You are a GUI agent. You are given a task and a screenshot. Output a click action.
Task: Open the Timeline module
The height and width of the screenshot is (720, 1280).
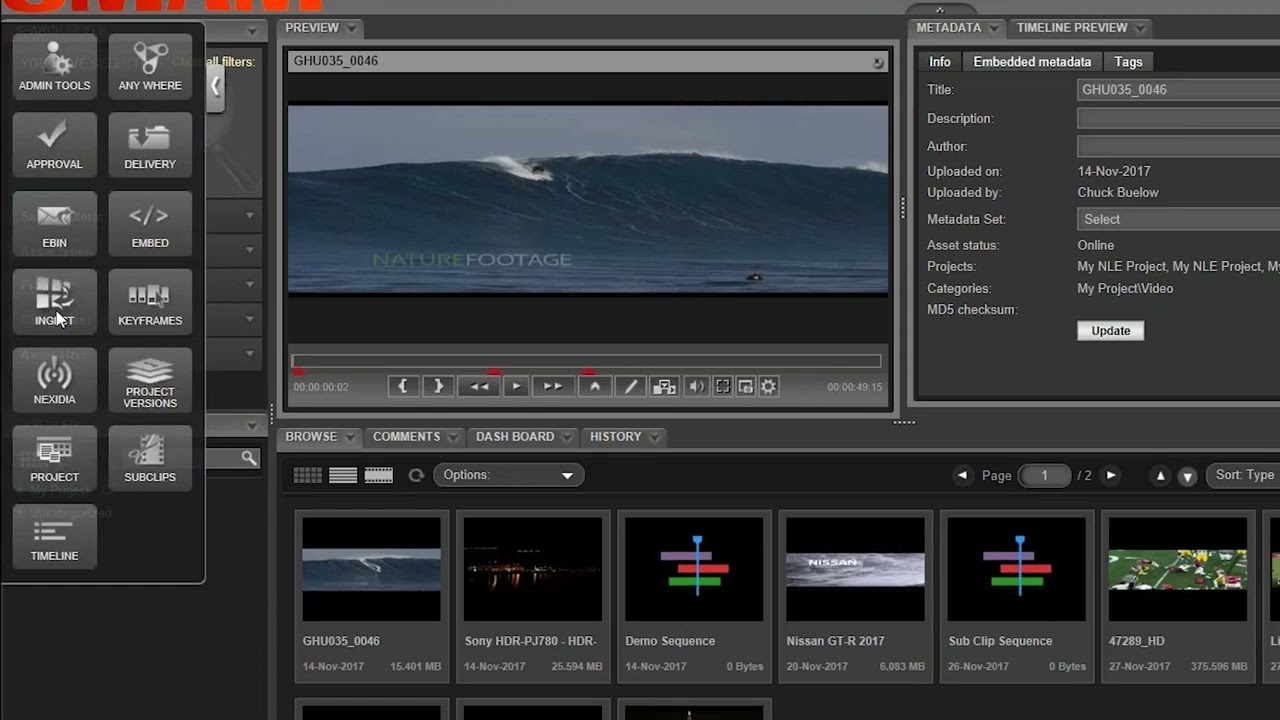coord(54,536)
